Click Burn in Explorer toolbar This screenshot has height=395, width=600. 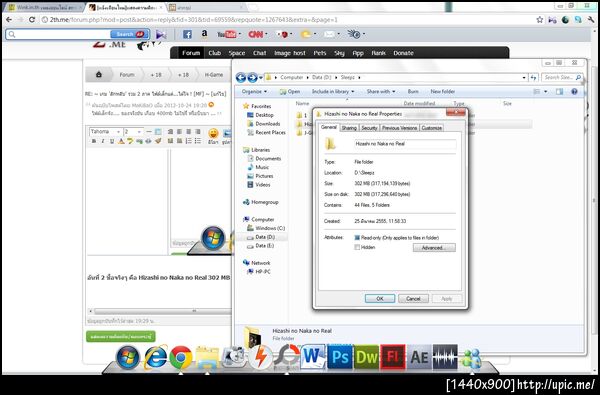pos(413,91)
